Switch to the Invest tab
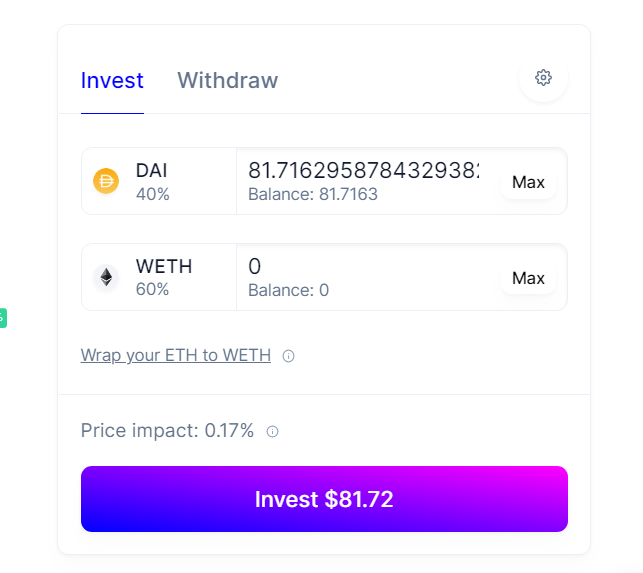Image resolution: width=643 pixels, height=573 pixels. tap(112, 80)
